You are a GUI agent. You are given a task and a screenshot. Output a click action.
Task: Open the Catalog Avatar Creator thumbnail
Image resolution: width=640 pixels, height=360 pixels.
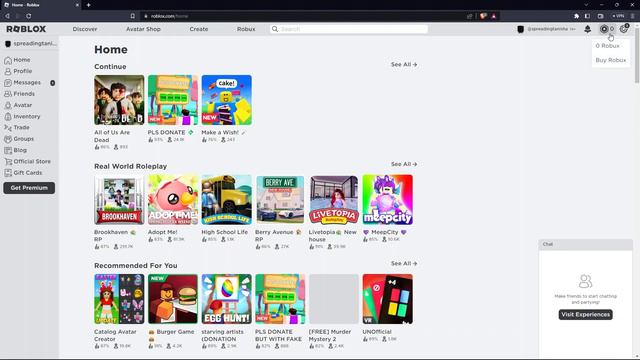click(x=119, y=299)
